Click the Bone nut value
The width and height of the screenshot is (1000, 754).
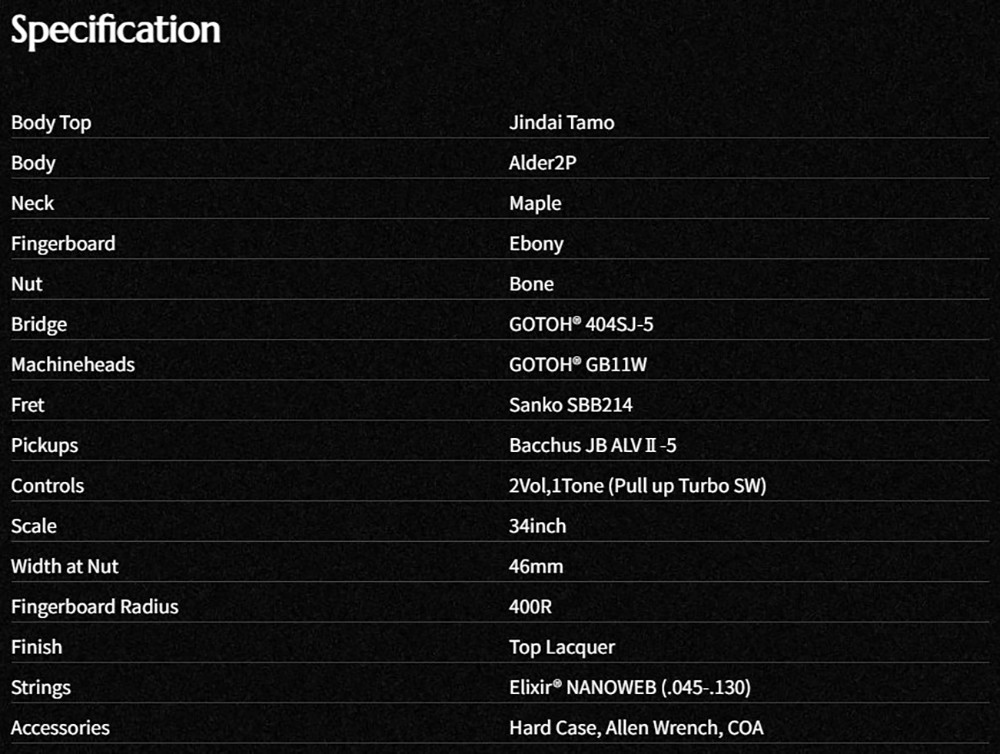pyautogui.click(x=531, y=284)
